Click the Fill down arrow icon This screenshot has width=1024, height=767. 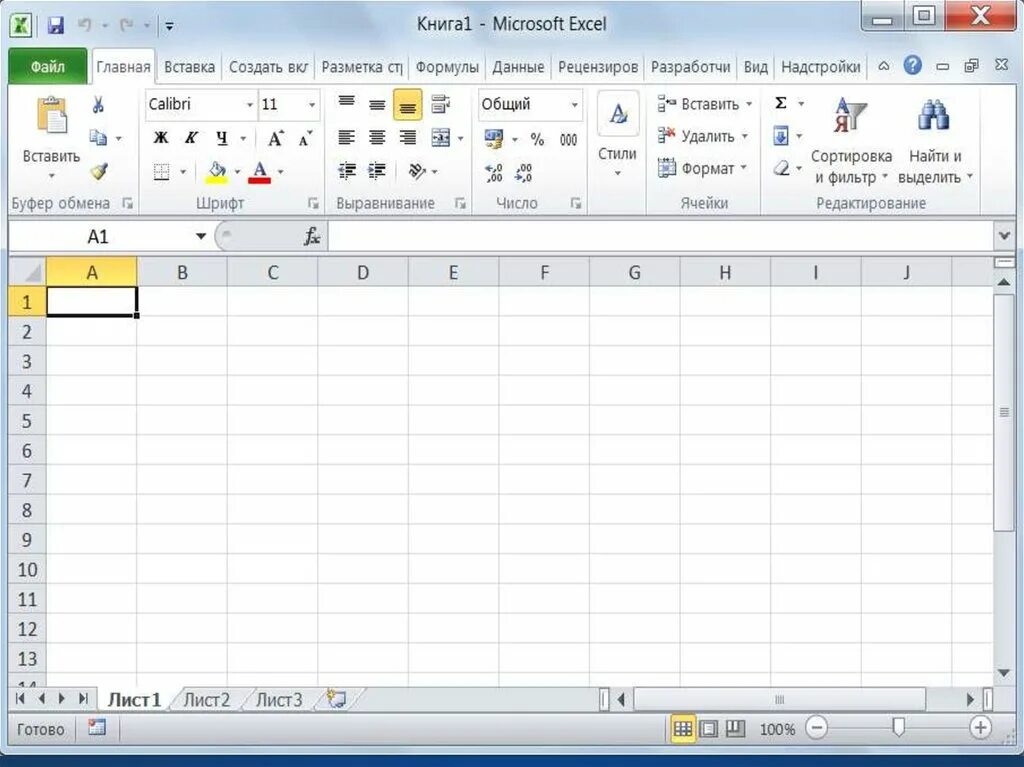tap(781, 136)
